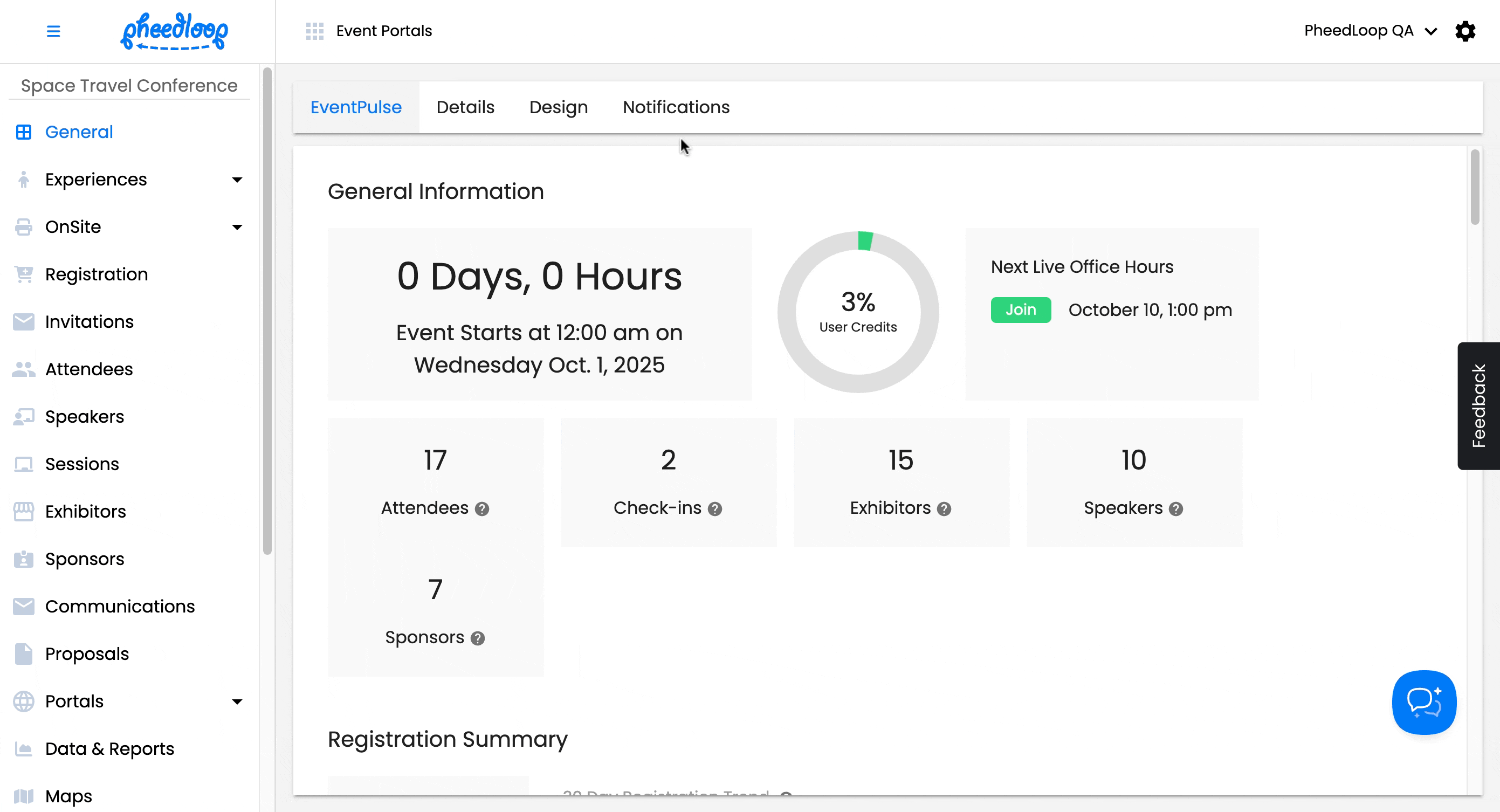Viewport: 1500px width, 812px height.
Task: Switch to the Notifications tab
Action: pyautogui.click(x=676, y=107)
